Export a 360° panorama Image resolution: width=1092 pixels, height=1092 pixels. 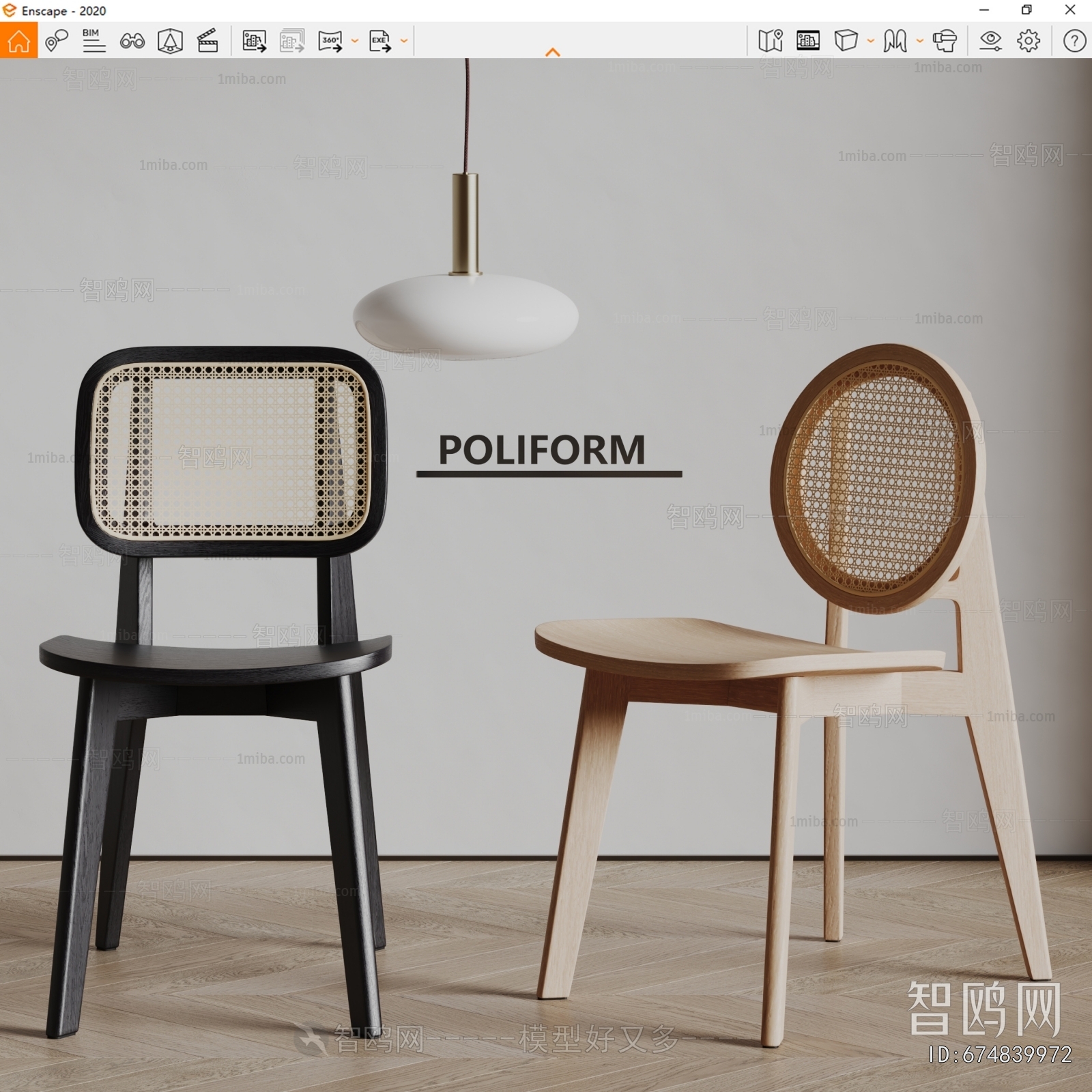coord(330,41)
